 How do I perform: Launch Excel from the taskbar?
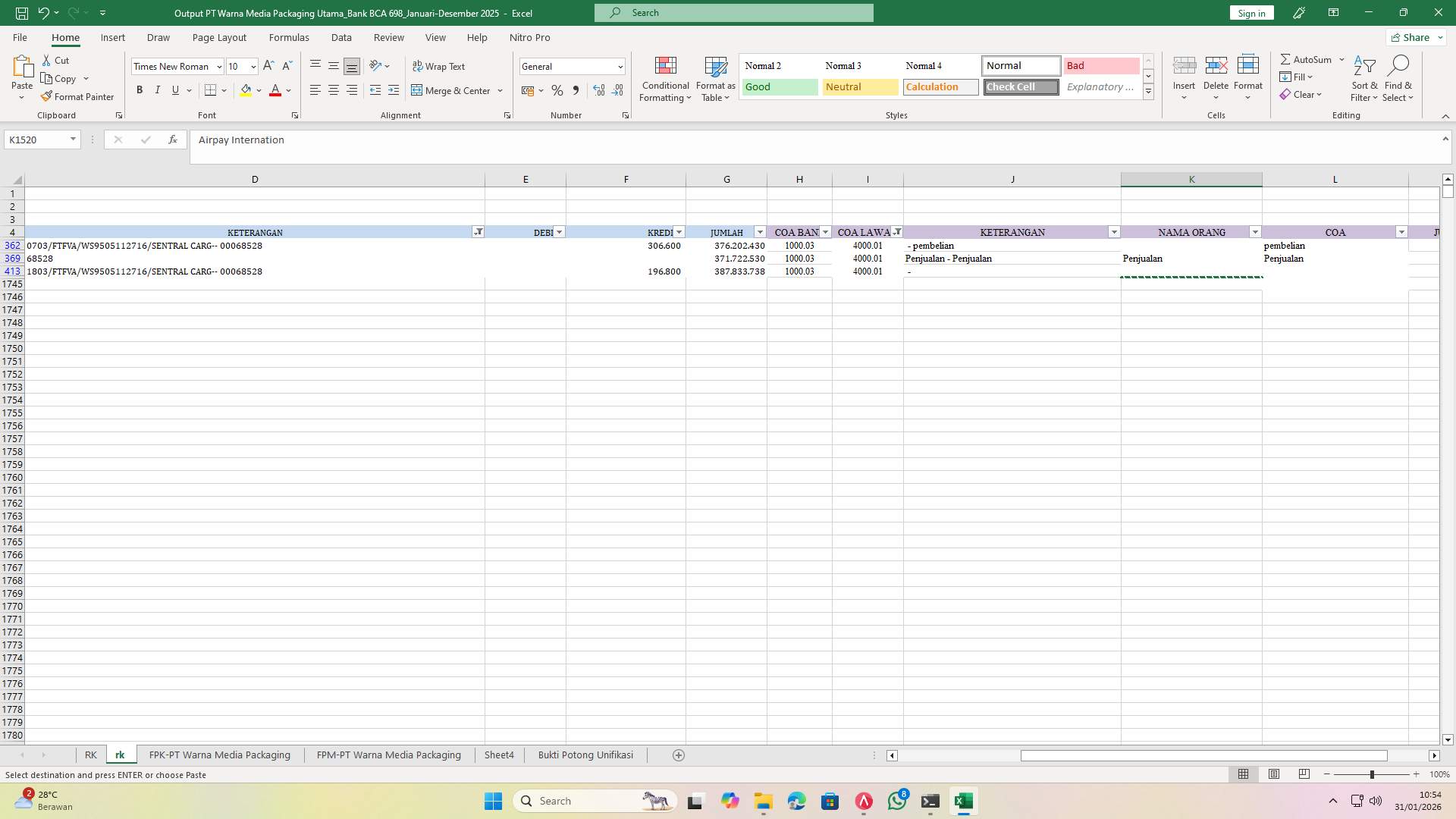tap(964, 800)
